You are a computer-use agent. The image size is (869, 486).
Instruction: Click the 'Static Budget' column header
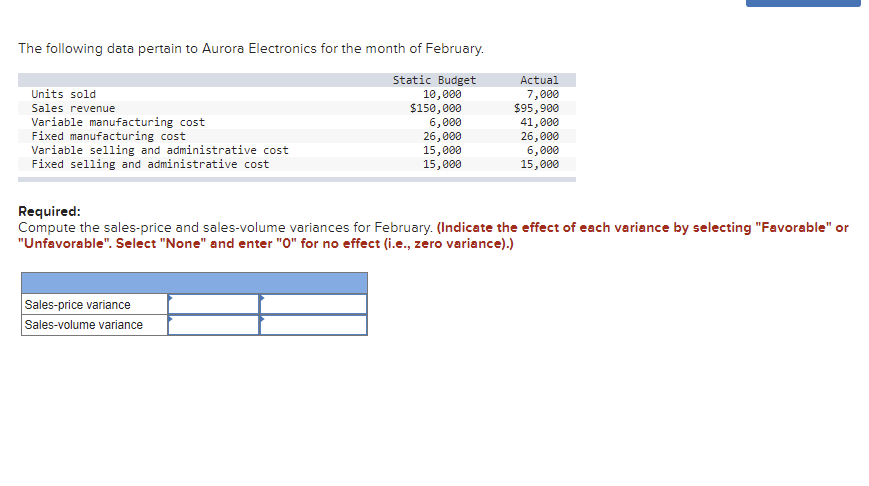434,80
